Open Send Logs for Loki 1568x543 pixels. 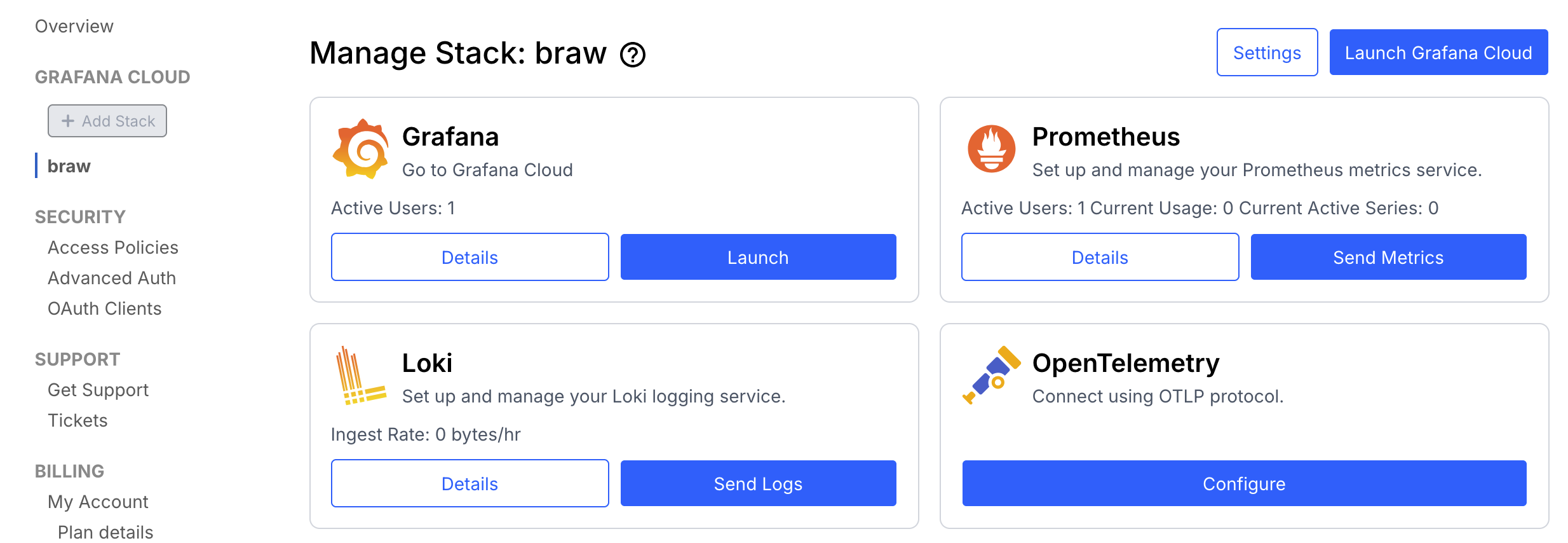point(757,483)
